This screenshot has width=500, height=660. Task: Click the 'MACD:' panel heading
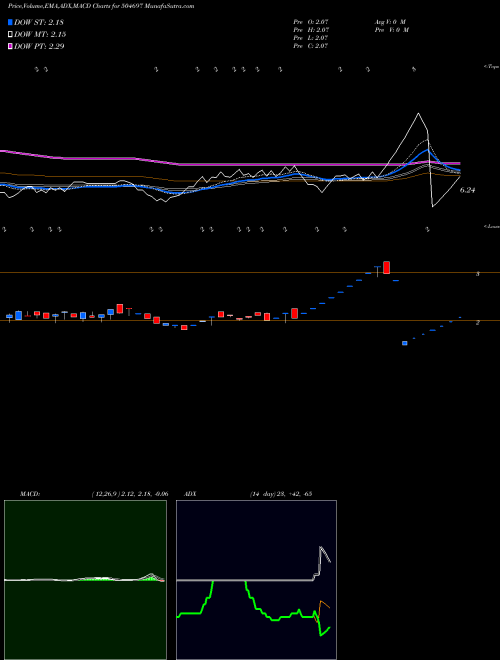(x=29, y=494)
